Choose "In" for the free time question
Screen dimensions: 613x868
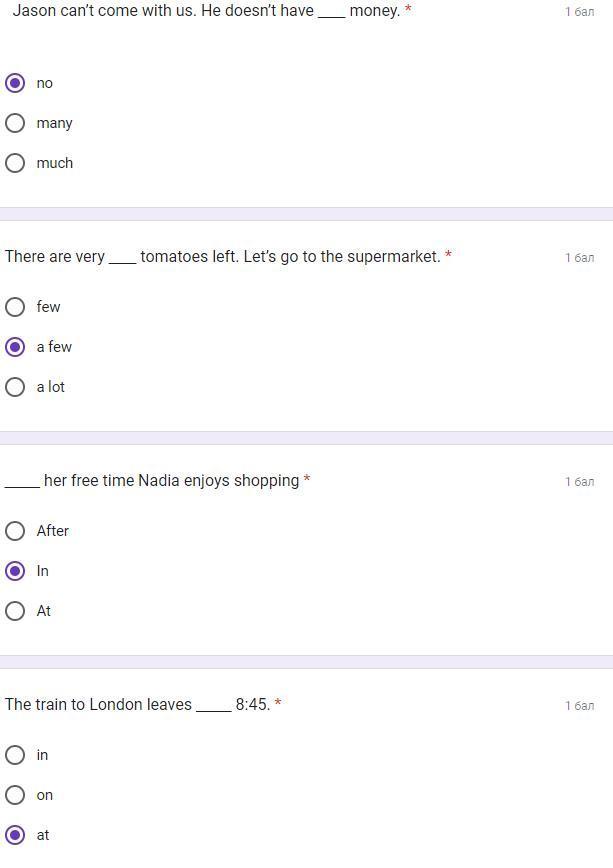coord(15,571)
